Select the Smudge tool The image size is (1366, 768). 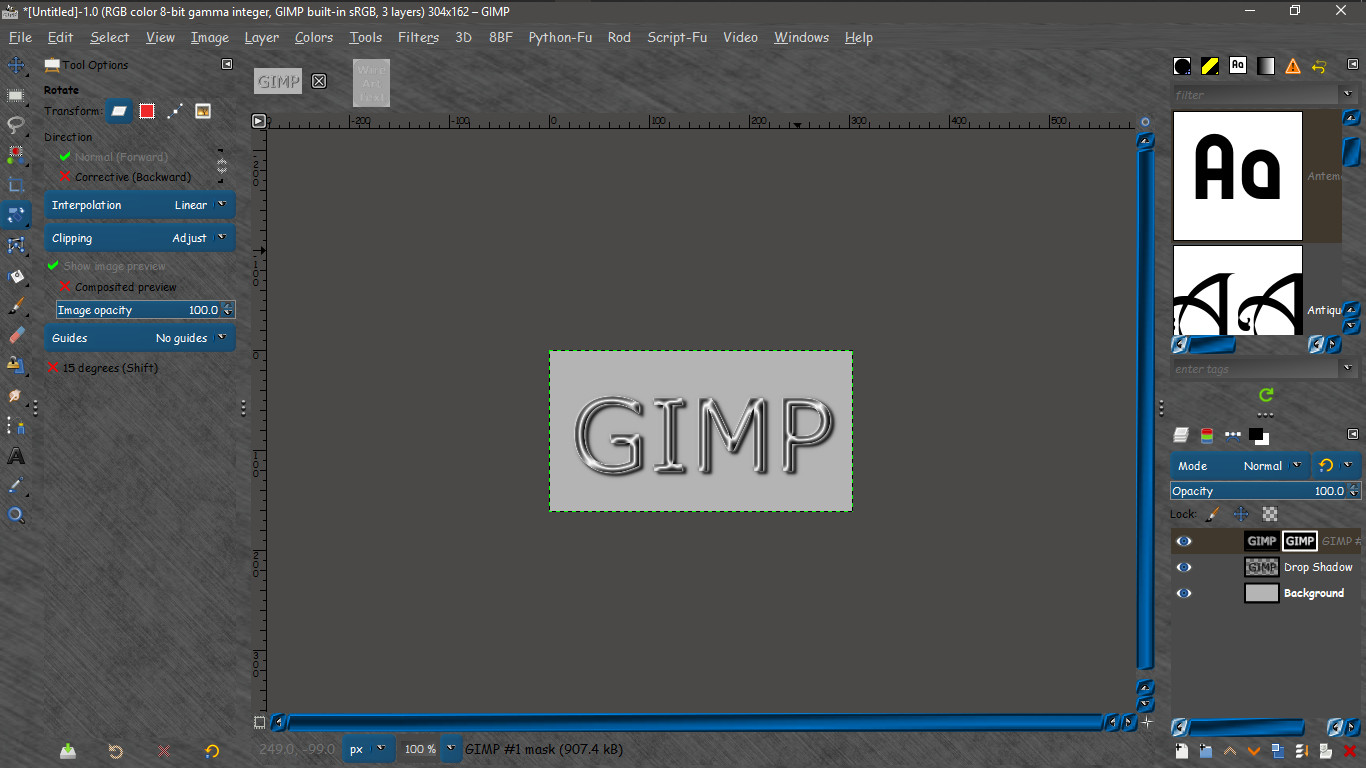coord(16,396)
